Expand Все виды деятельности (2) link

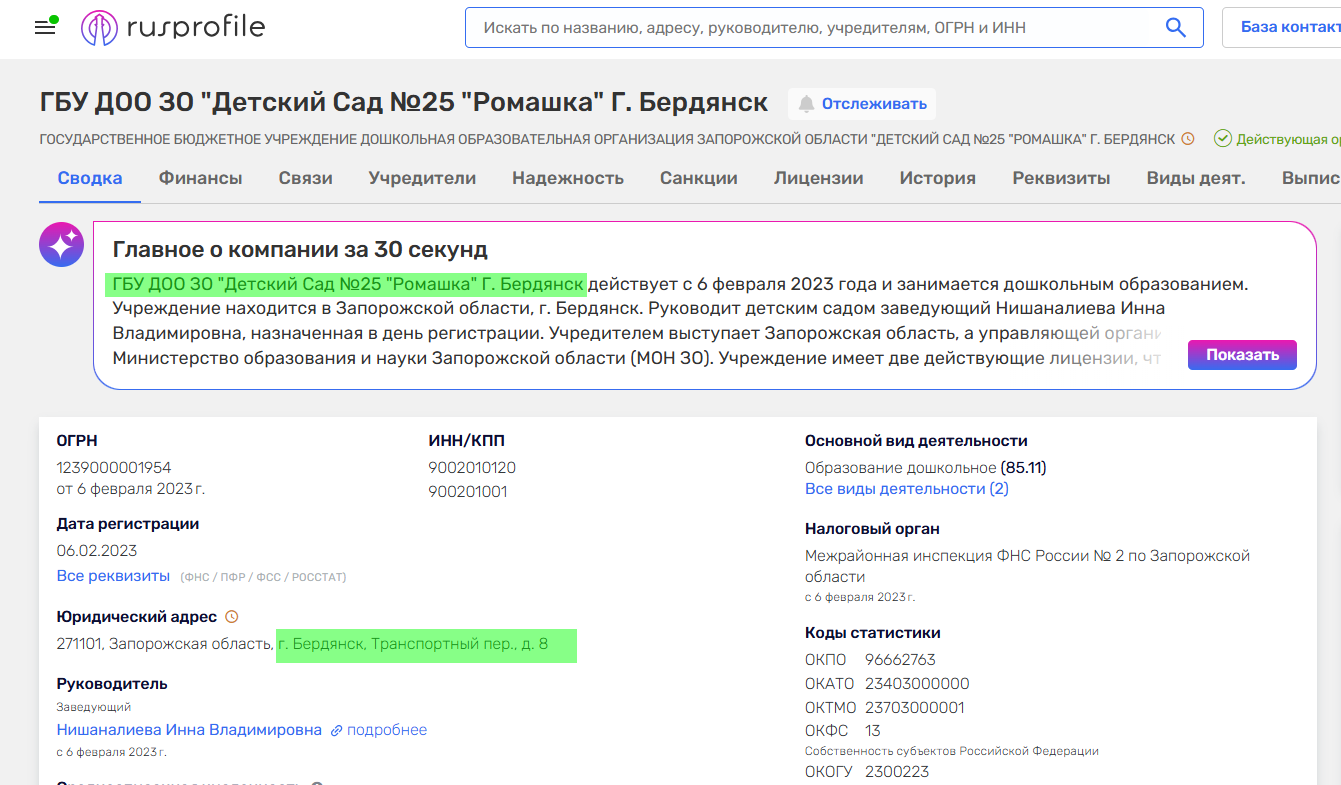click(x=906, y=489)
